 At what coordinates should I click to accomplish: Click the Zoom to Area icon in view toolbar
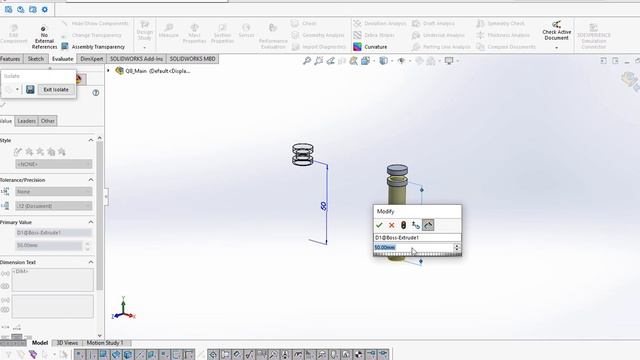[319, 61]
